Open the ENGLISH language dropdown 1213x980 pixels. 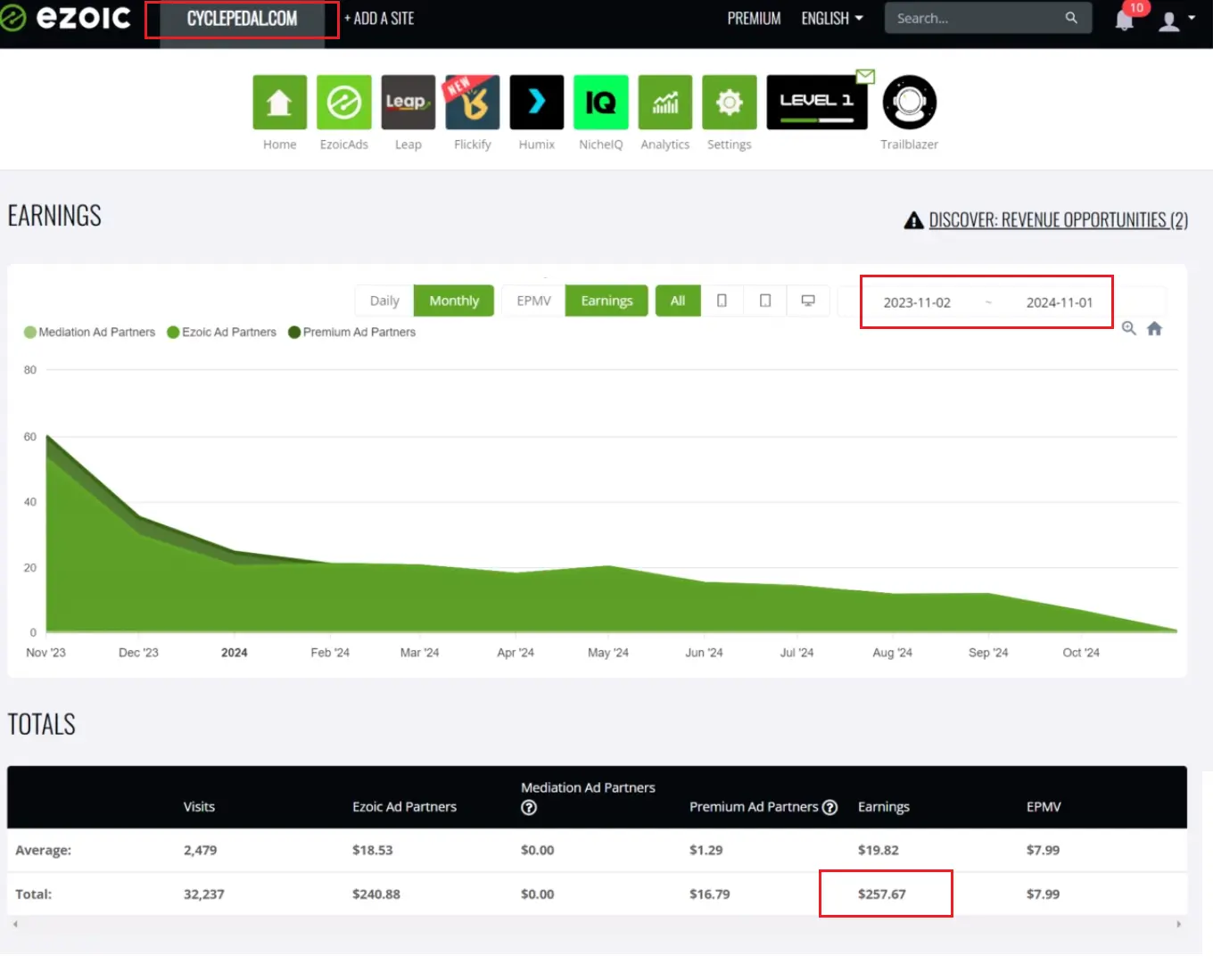pyautogui.click(x=832, y=18)
